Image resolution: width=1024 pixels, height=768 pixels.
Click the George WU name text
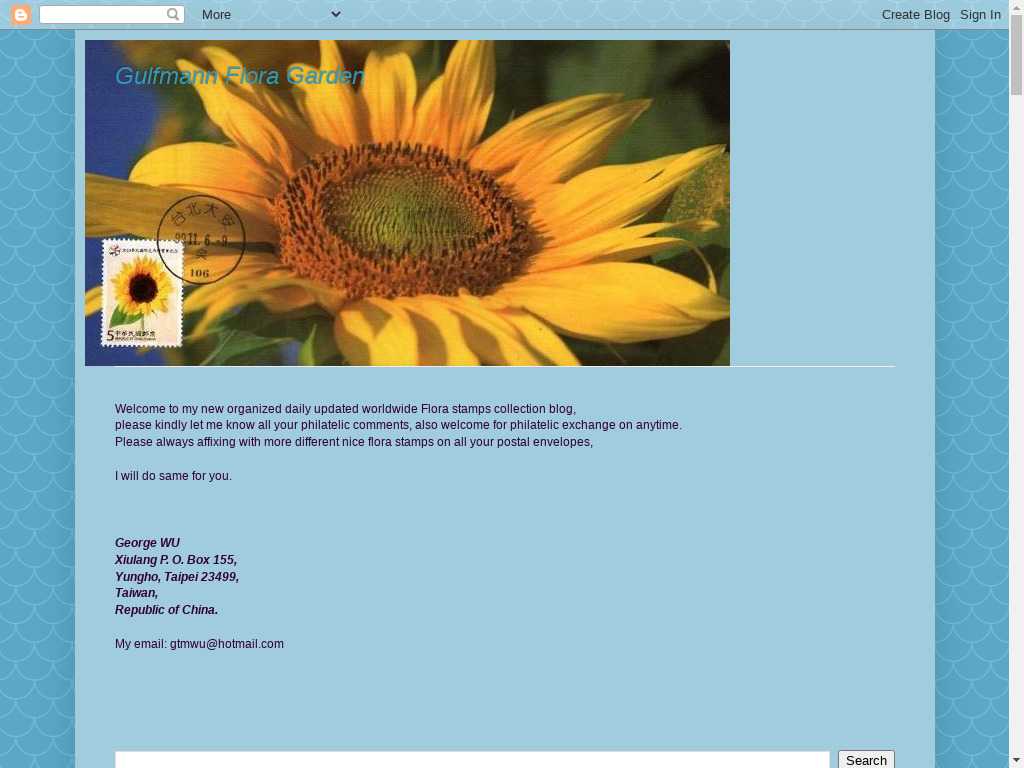coord(148,543)
